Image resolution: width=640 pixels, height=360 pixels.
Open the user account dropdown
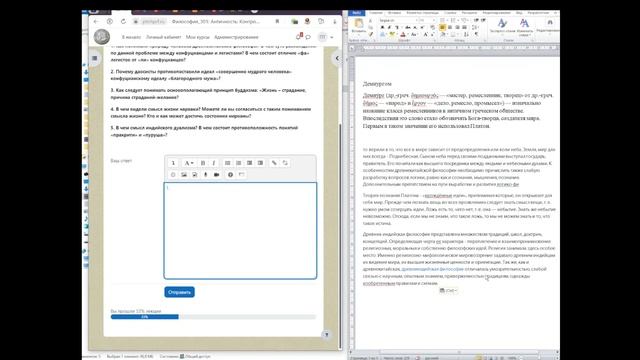(x=326, y=37)
